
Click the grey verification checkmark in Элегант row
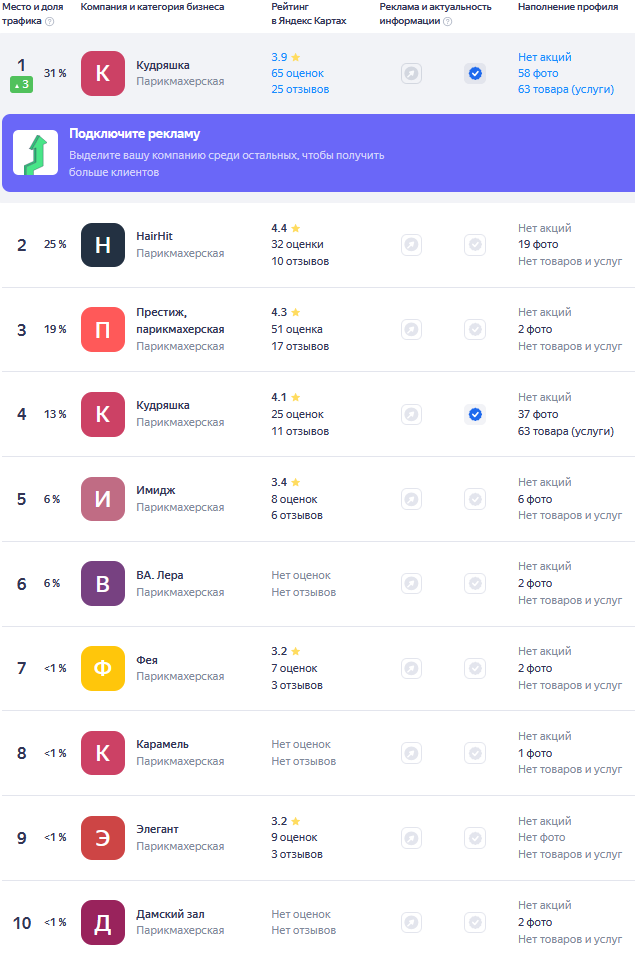(x=475, y=838)
